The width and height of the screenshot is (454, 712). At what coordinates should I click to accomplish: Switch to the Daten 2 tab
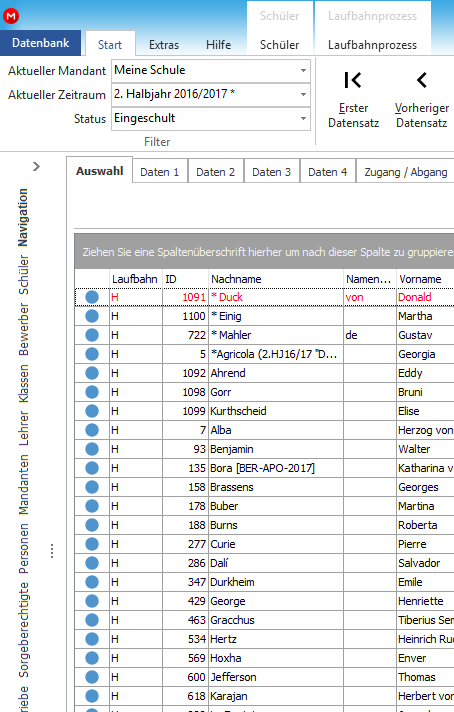coord(216,172)
